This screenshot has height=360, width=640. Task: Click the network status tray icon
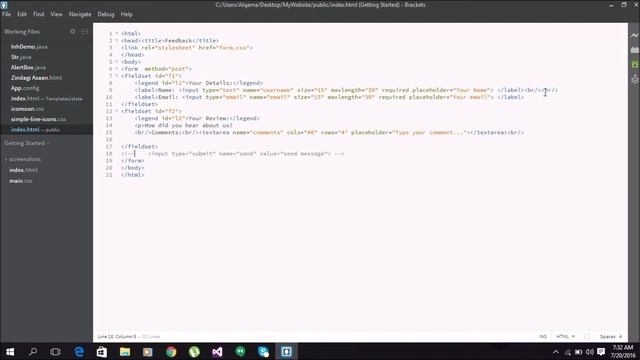567,352
